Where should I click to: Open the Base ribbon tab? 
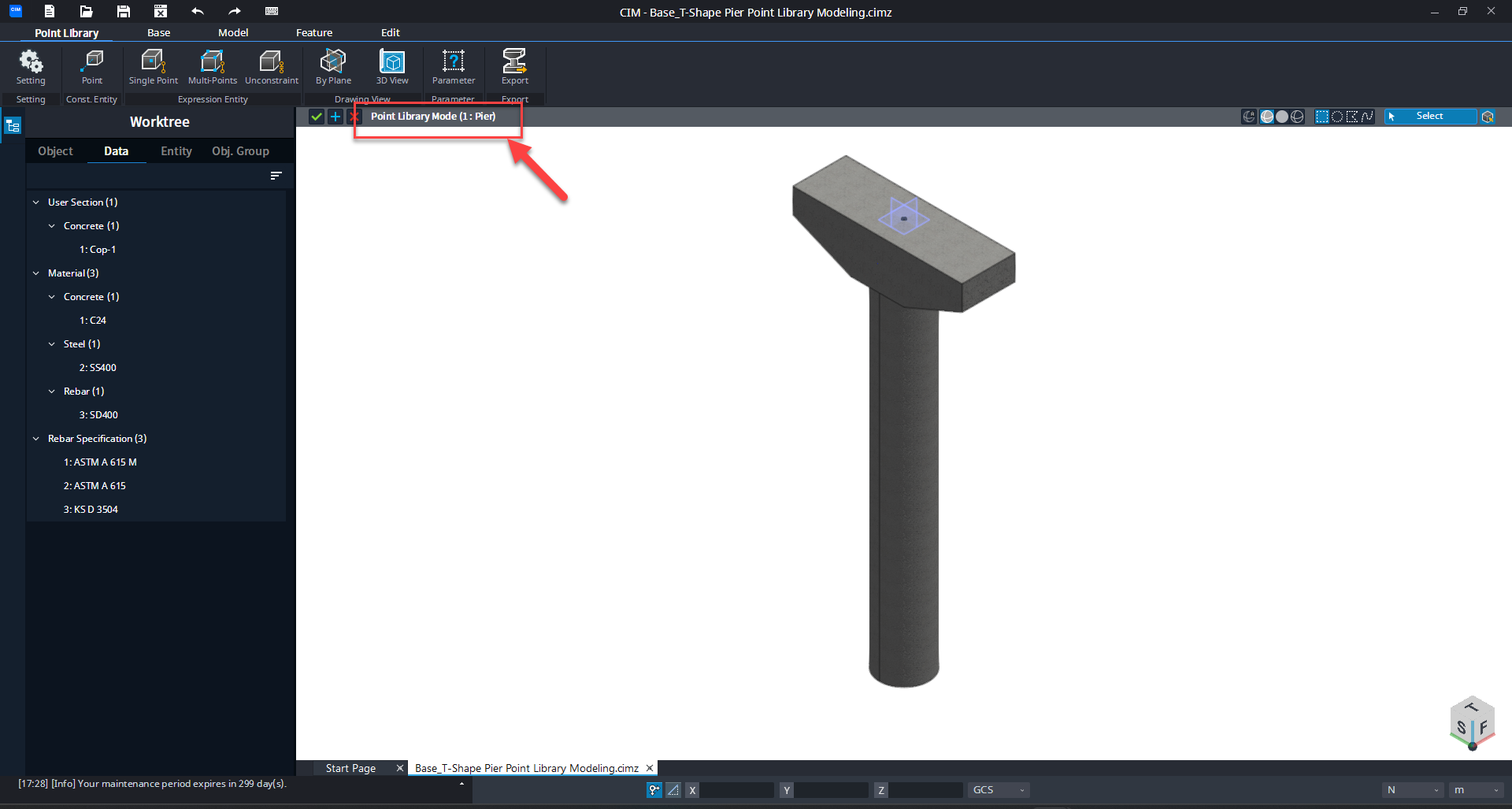[158, 32]
